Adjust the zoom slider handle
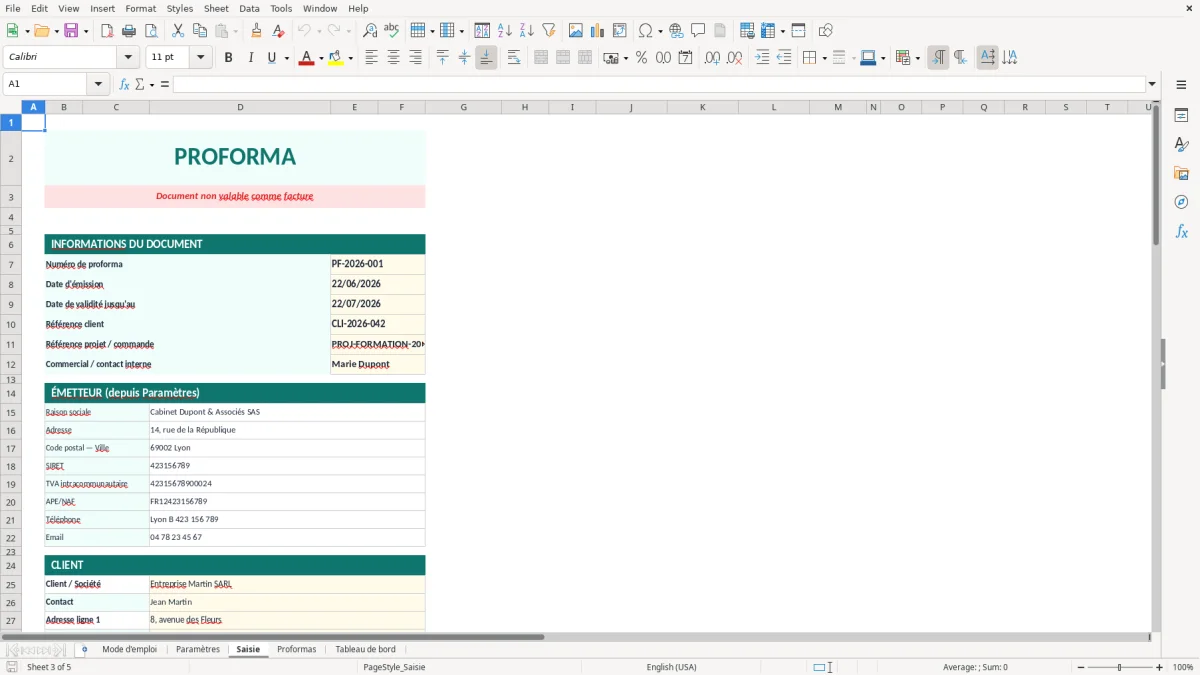 pos(1119,667)
